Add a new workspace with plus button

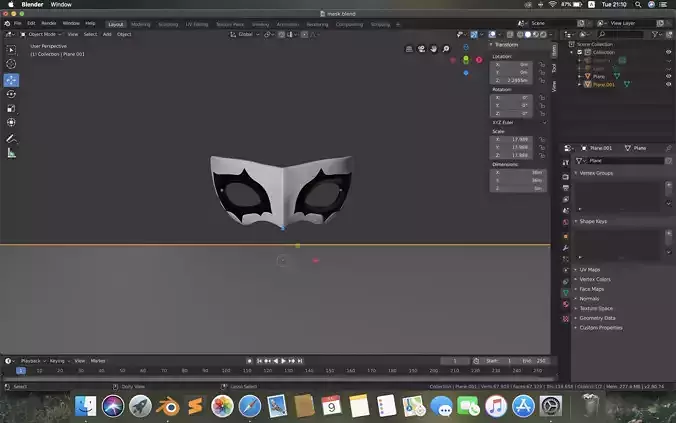[398, 25]
